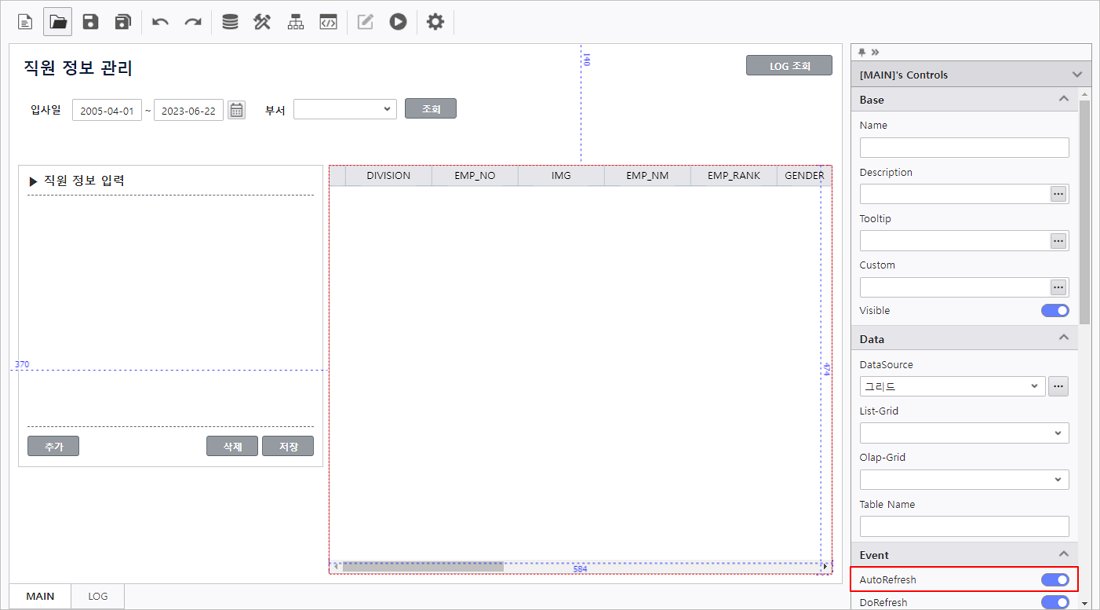Viewport: 1100px width, 610px height.
Task: Open the DataSource dropdown
Action: click(952, 387)
